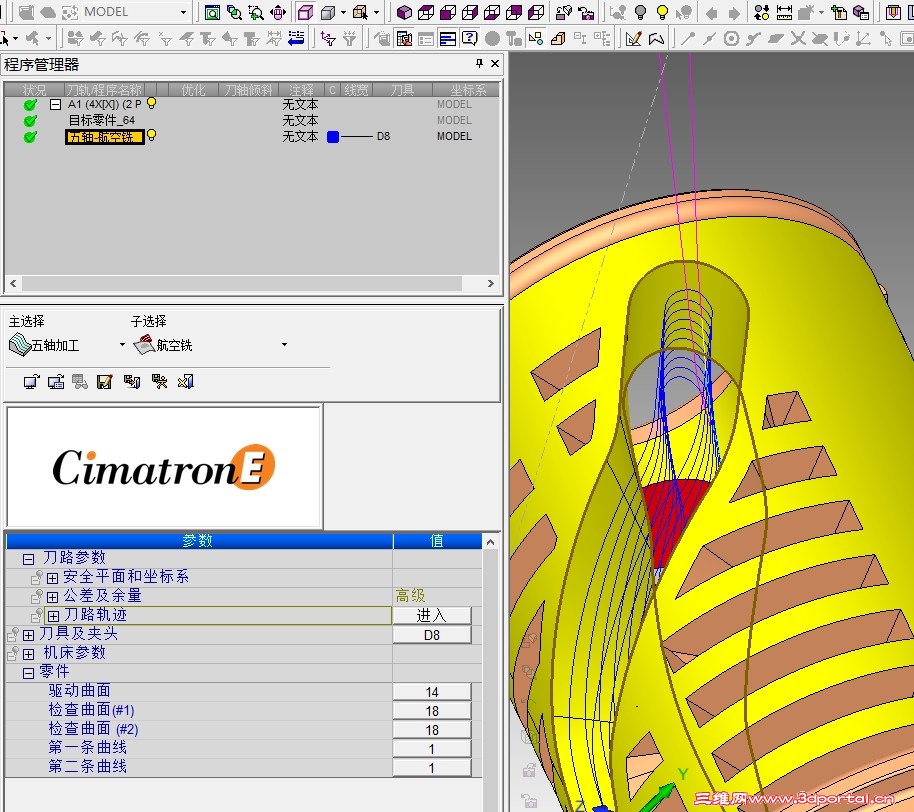Click the blue color swatch in 五轴-航空铣 row

tap(333, 137)
